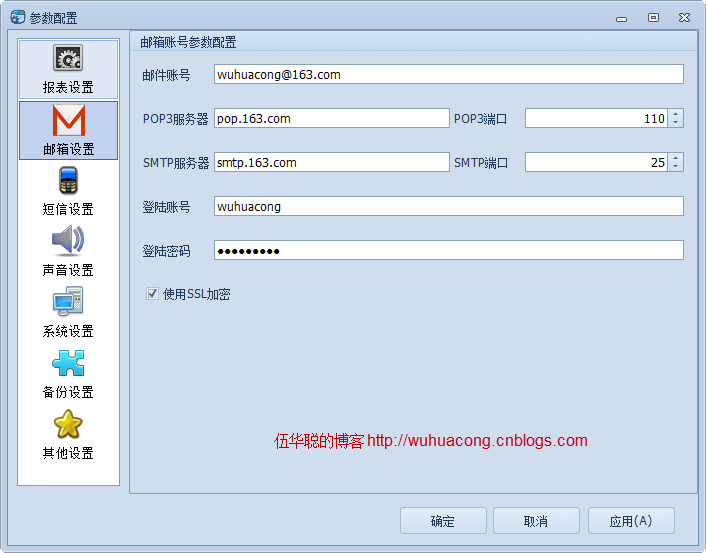Viewport: 706px width, 553px height.
Task: Focus the 邮件账号 input field
Action: 448,74
